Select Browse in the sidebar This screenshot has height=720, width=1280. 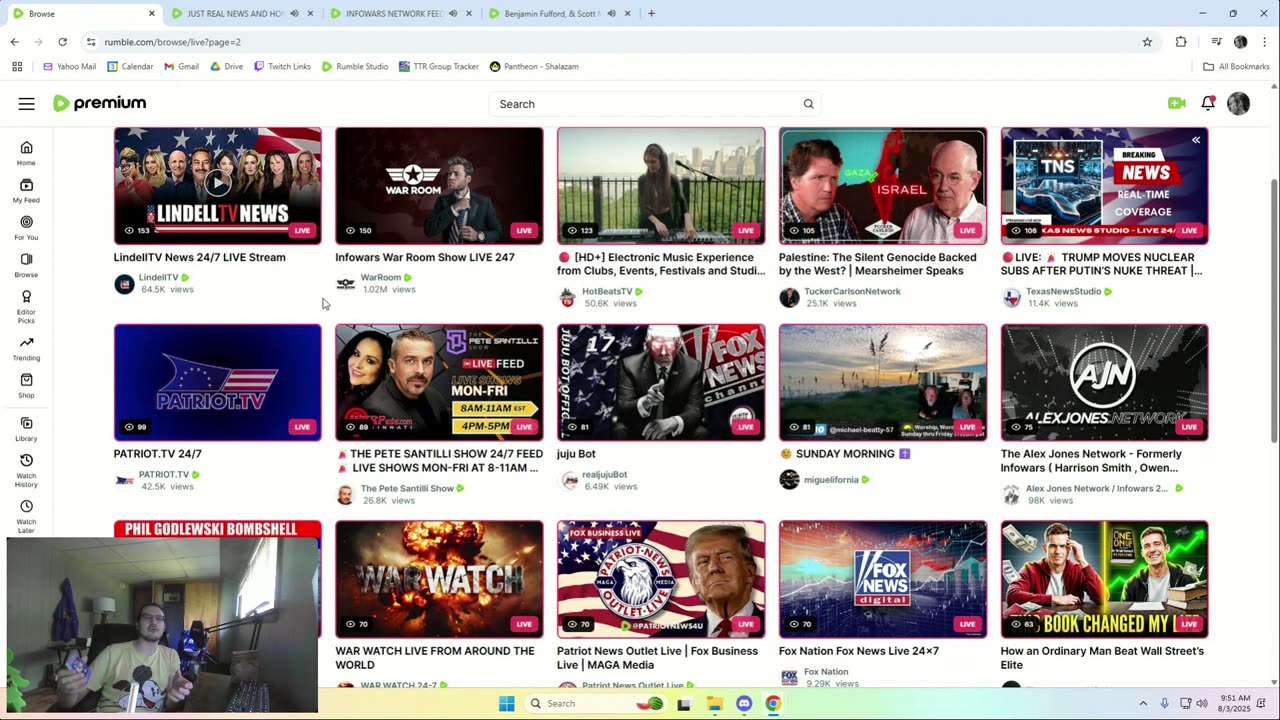tap(26, 264)
